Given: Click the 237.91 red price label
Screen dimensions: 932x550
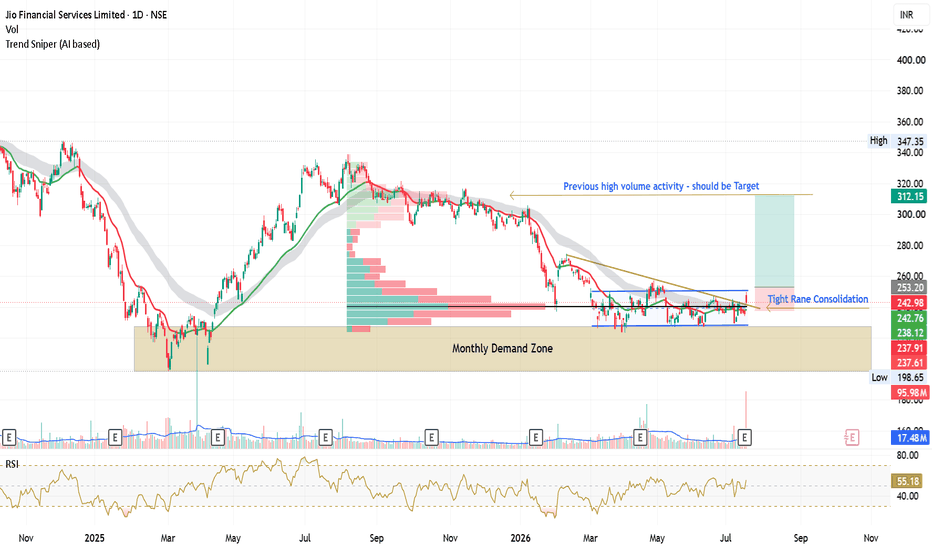Looking at the screenshot, I should pyautogui.click(x=909, y=348).
